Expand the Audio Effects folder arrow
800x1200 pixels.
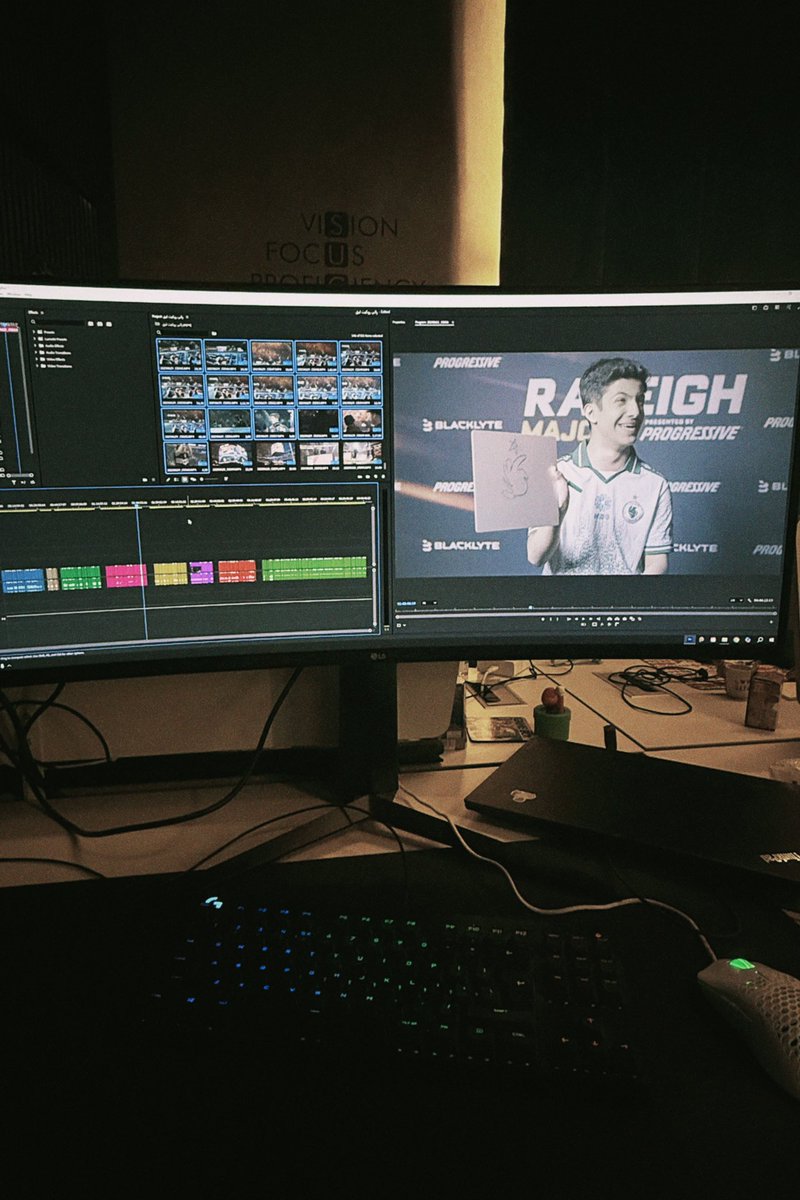point(35,346)
